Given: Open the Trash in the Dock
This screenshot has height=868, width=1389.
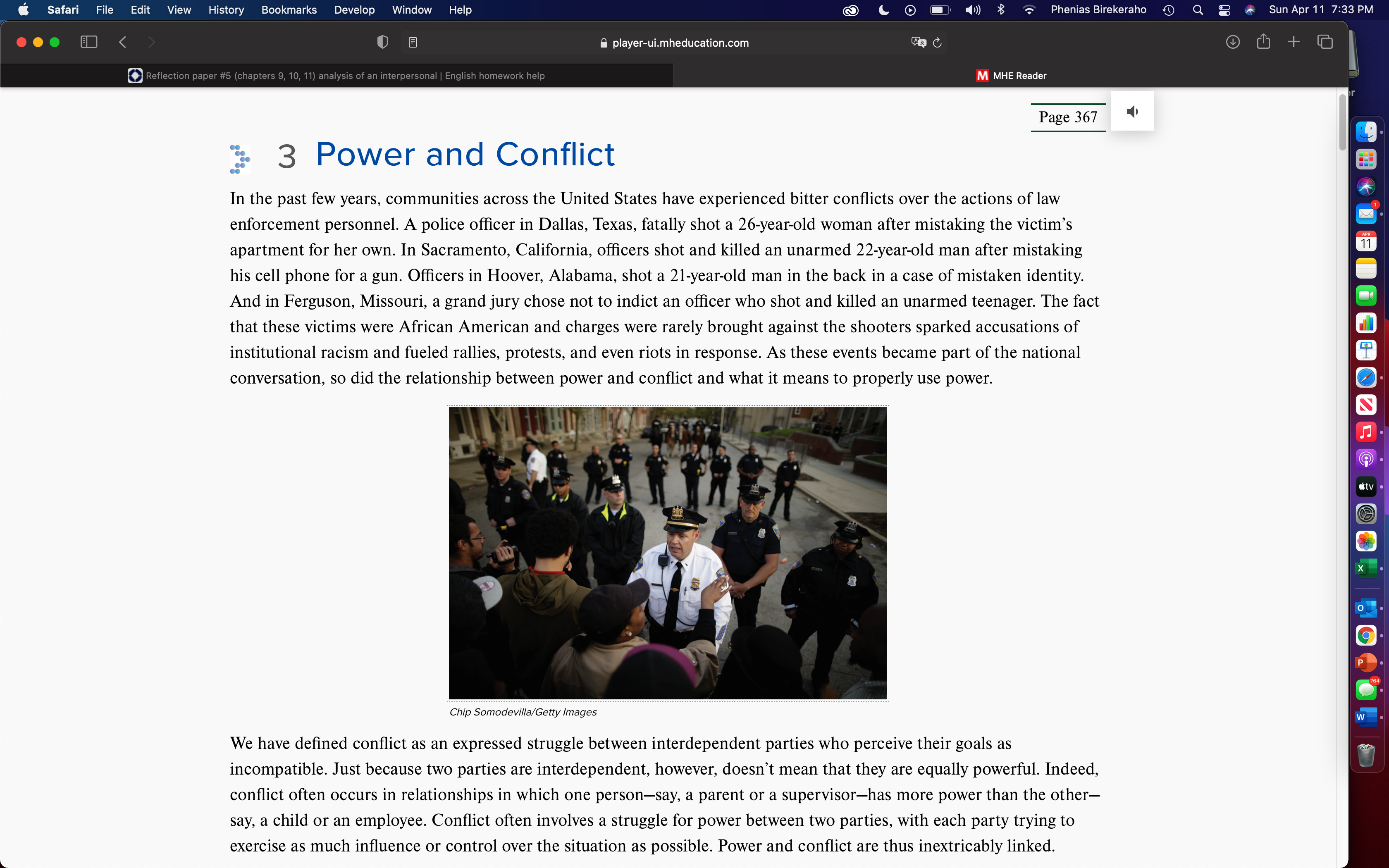Looking at the screenshot, I should coord(1366,756).
